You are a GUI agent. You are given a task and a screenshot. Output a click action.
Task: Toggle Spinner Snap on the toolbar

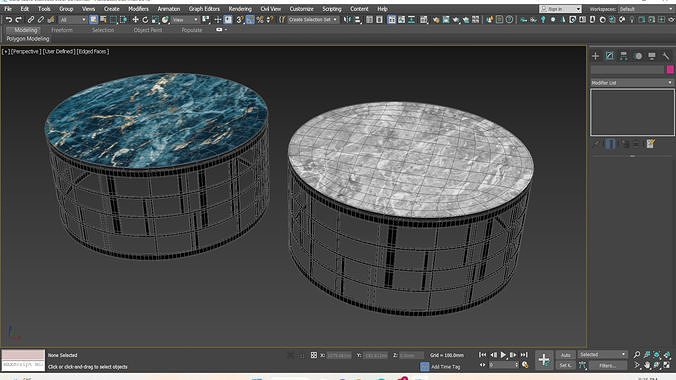coord(270,20)
